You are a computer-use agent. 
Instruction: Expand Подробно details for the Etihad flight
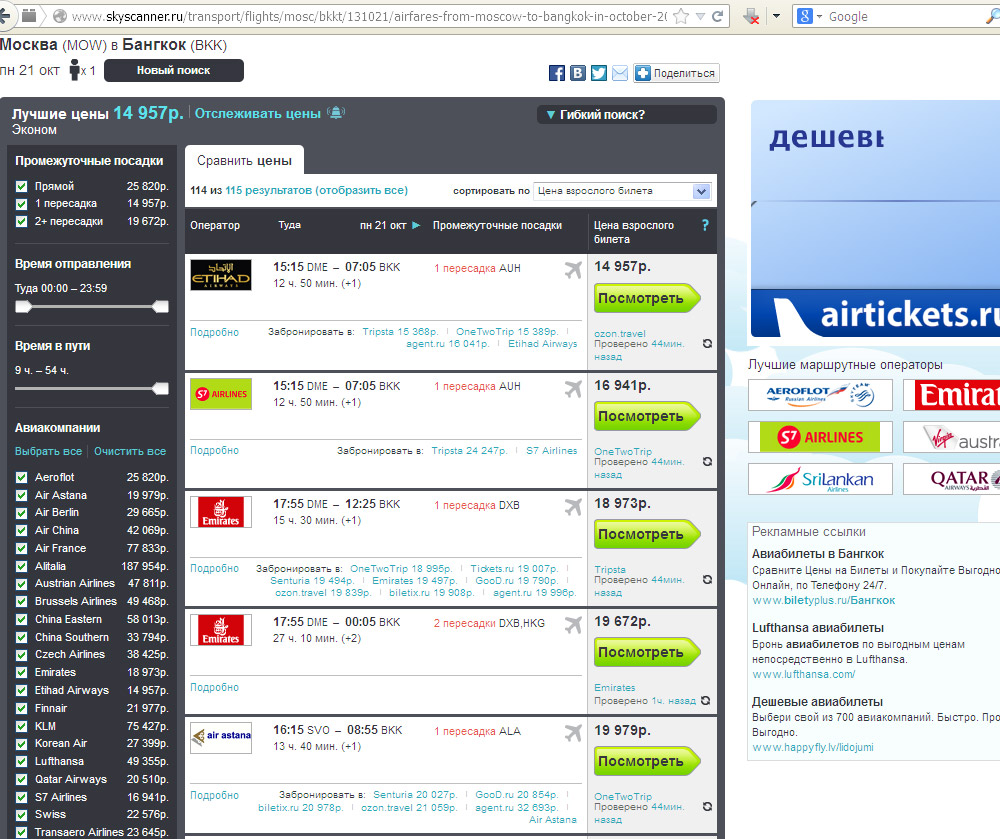click(214, 332)
